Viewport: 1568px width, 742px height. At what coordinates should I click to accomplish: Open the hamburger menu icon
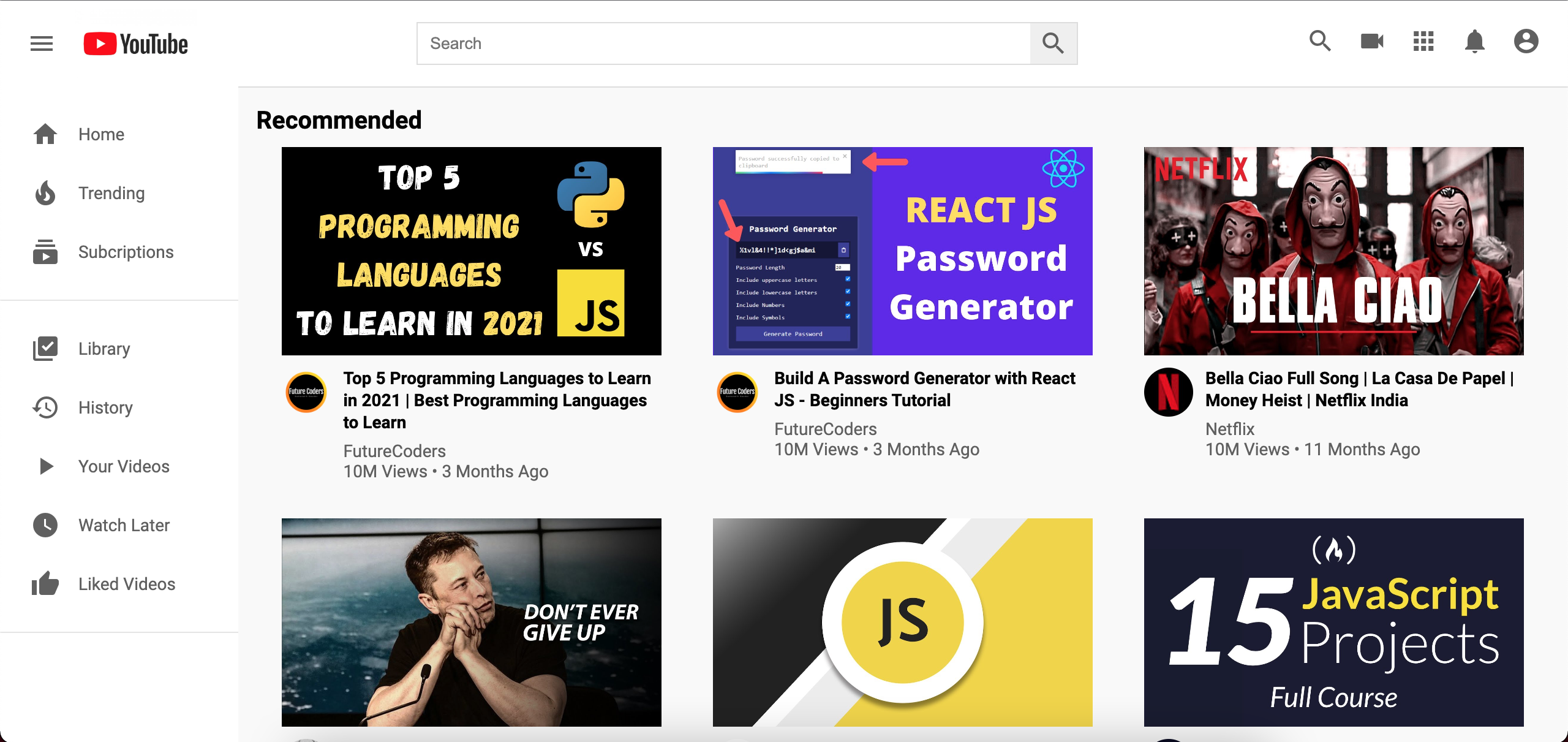(42, 44)
